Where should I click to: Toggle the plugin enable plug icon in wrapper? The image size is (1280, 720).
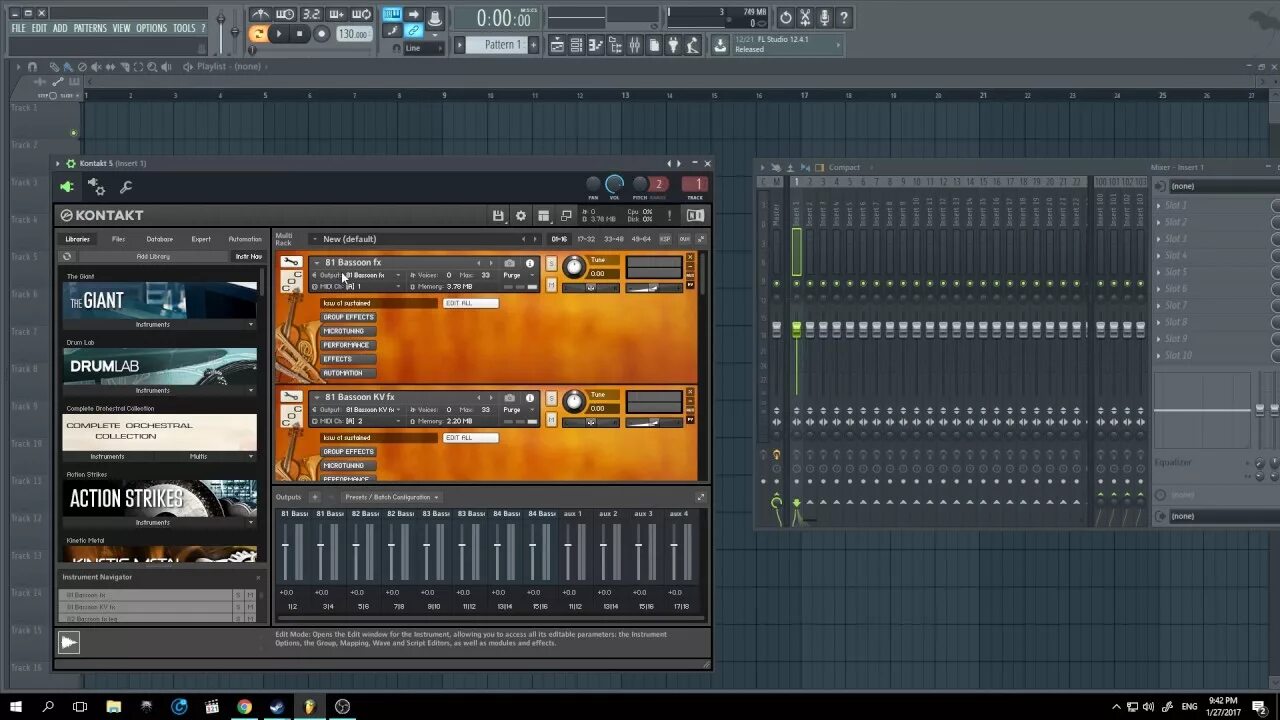(x=66, y=186)
